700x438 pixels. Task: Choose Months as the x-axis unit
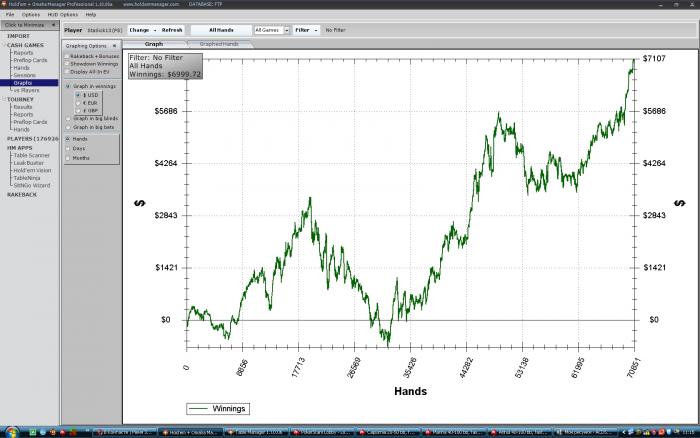click(68, 158)
